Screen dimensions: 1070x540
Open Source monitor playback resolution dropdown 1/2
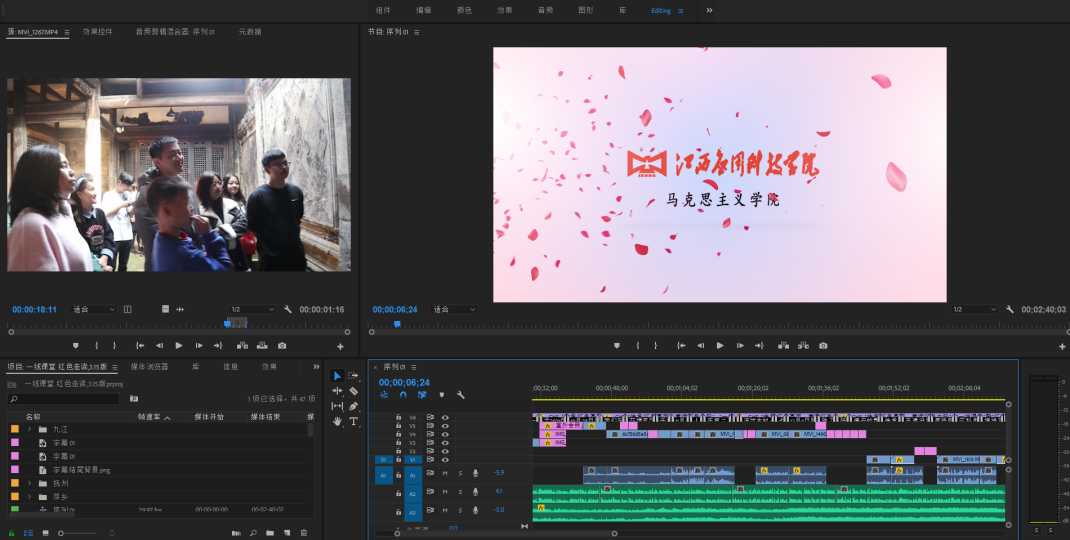[252, 309]
